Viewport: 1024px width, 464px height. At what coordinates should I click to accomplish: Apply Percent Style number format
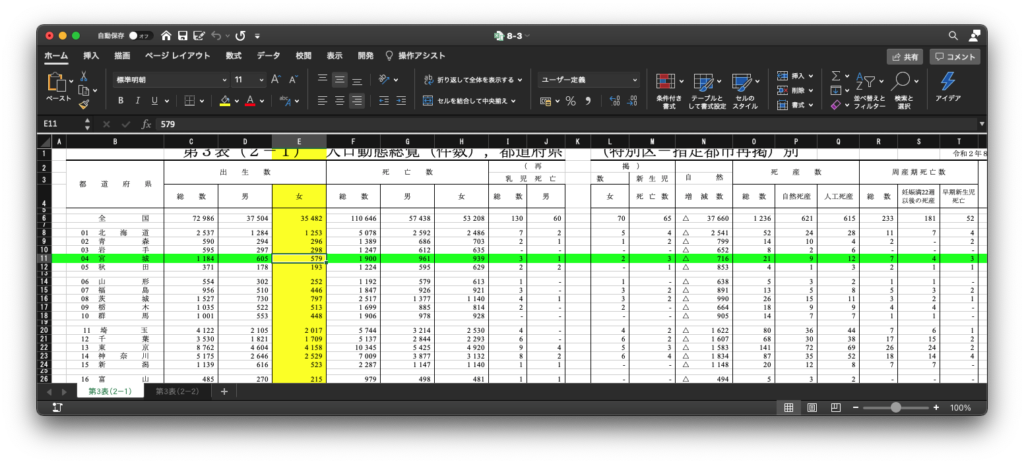click(571, 101)
